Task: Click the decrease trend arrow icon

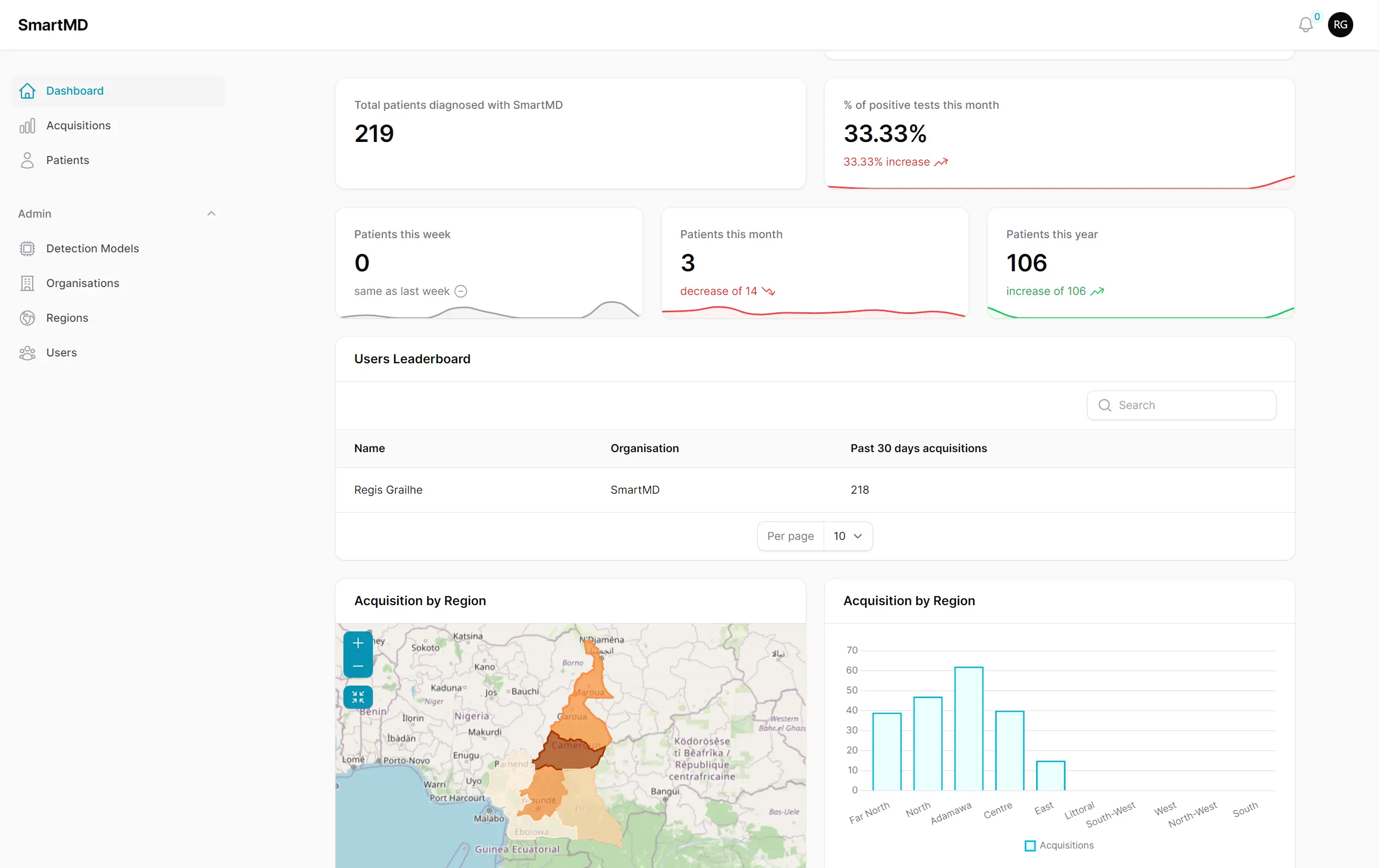Action: [768, 291]
